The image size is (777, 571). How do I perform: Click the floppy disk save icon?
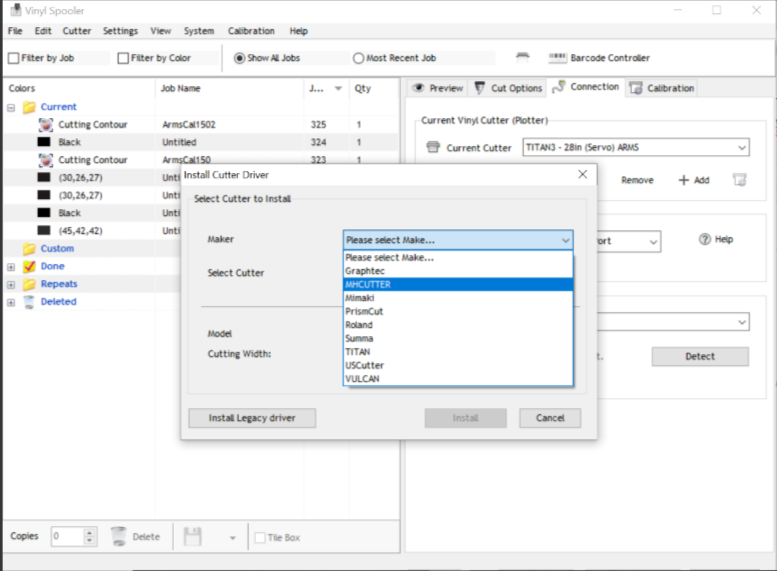(x=193, y=536)
